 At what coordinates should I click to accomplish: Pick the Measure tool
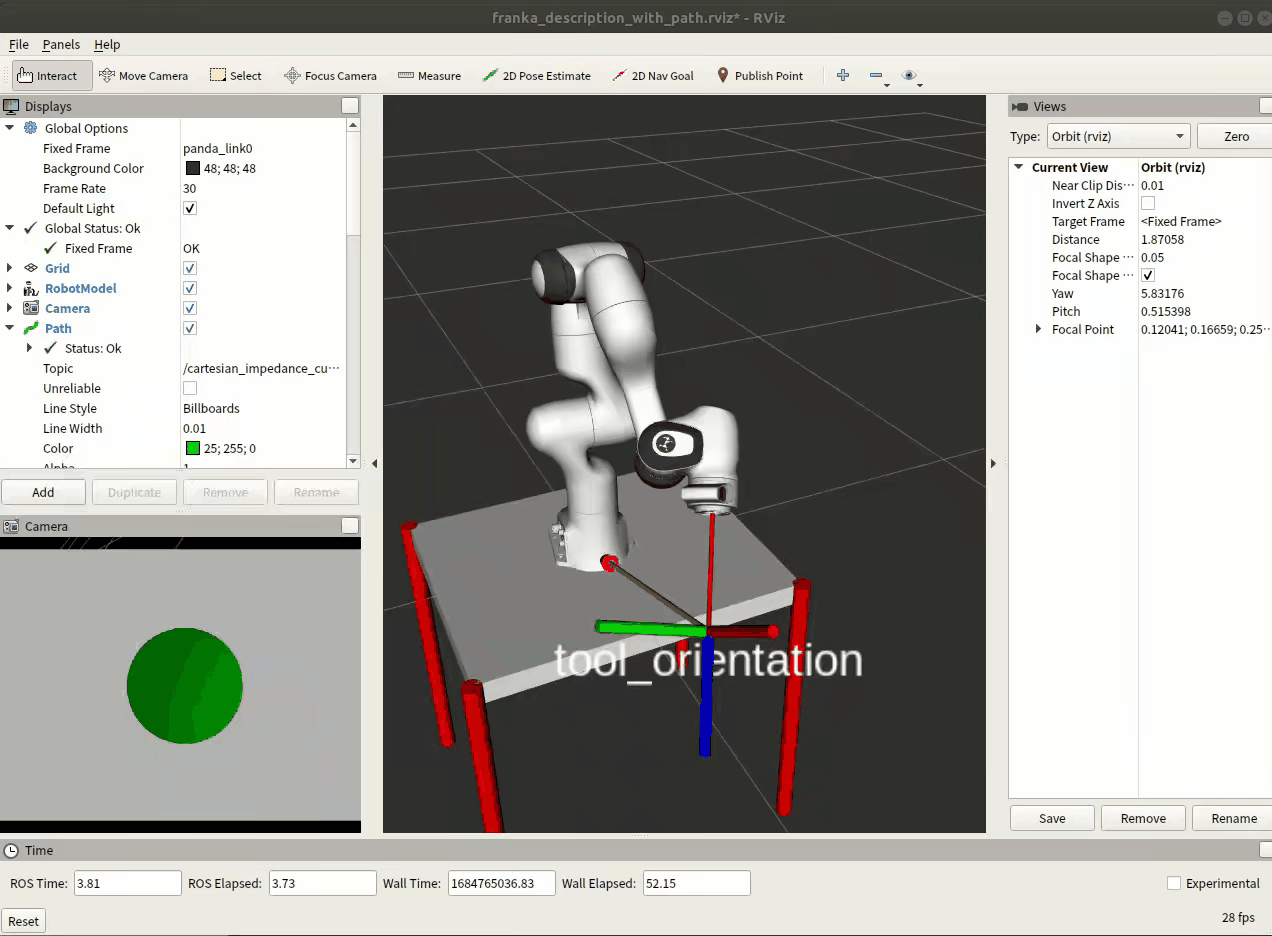(x=429, y=76)
